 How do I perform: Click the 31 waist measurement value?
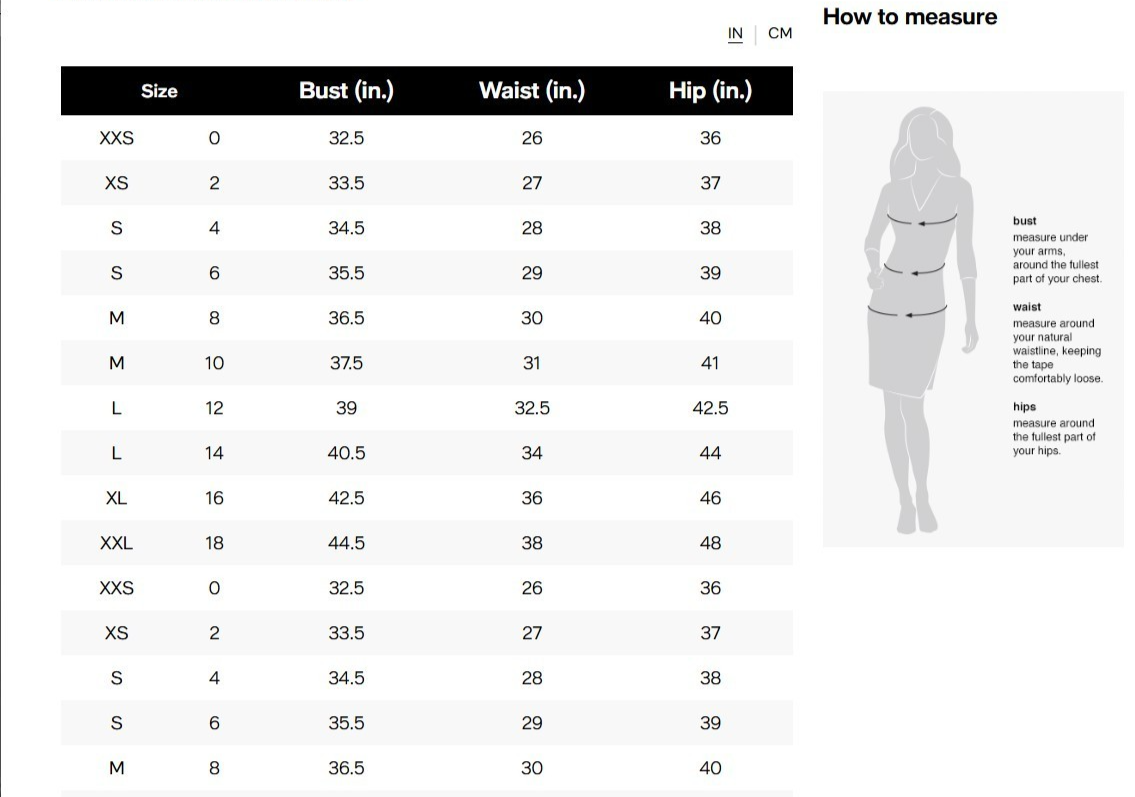[532, 363]
